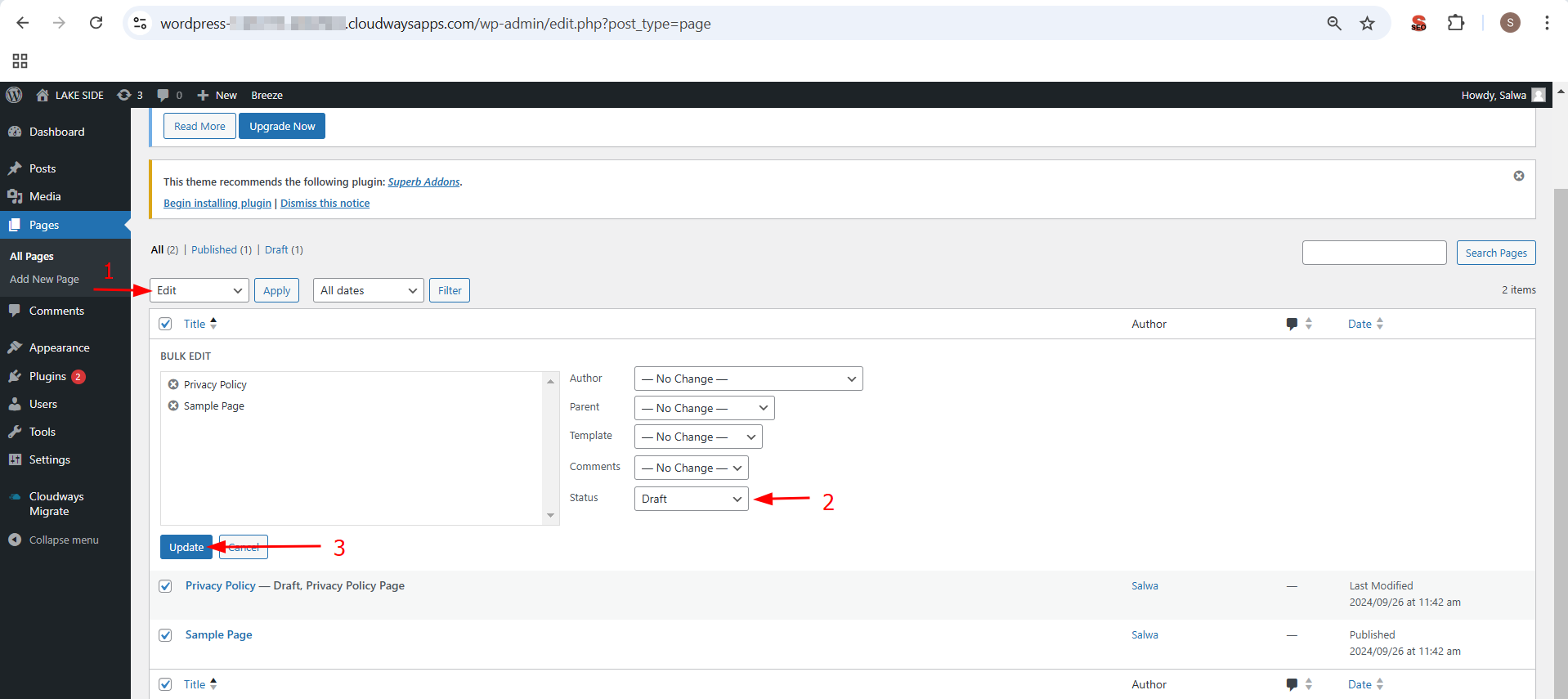Image resolution: width=1568 pixels, height=699 pixels.
Task: Open Tools in the sidebar
Action: [x=43, y=432]
